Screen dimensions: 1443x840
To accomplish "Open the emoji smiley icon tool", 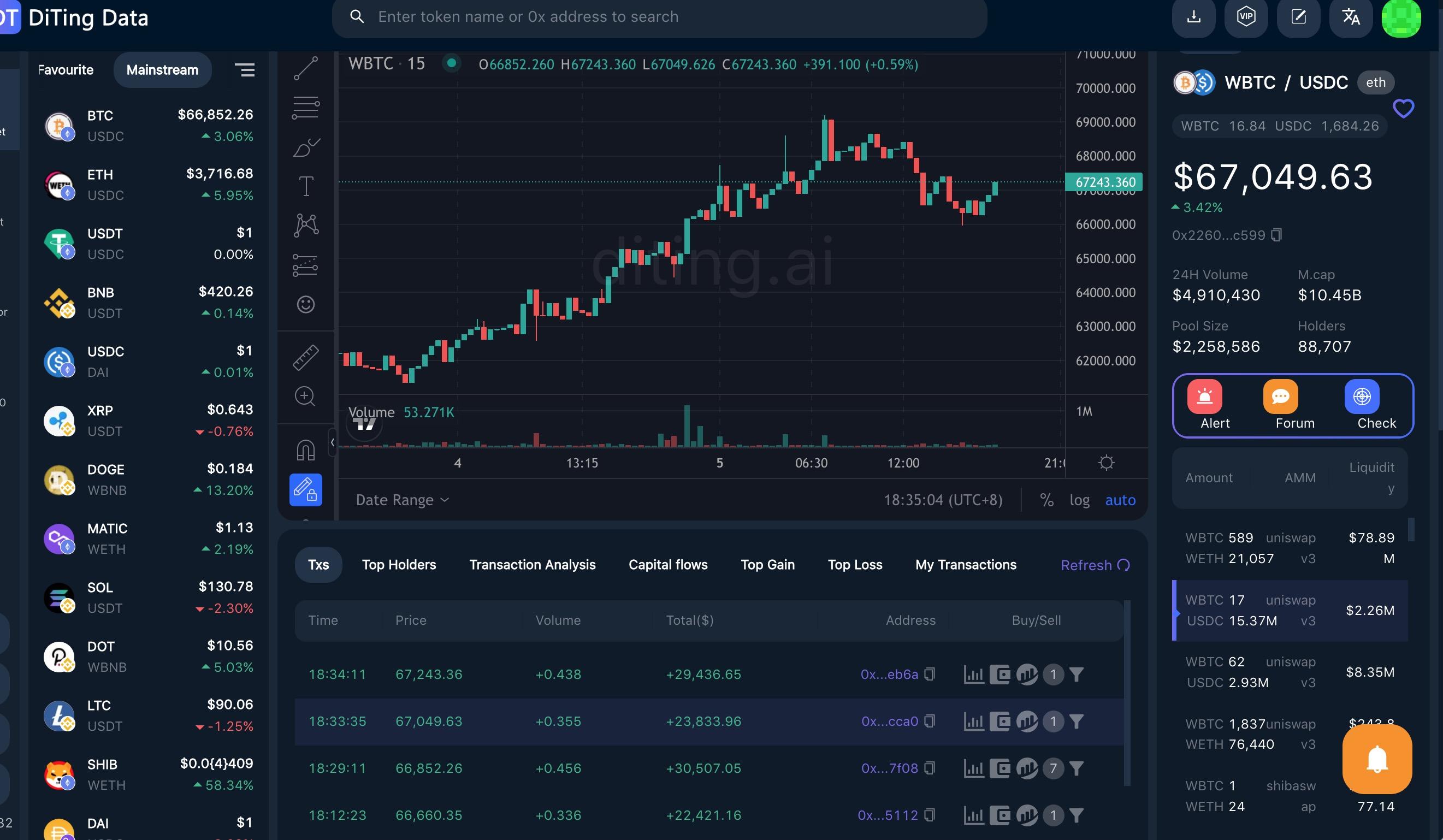I will tap(306, 304).
